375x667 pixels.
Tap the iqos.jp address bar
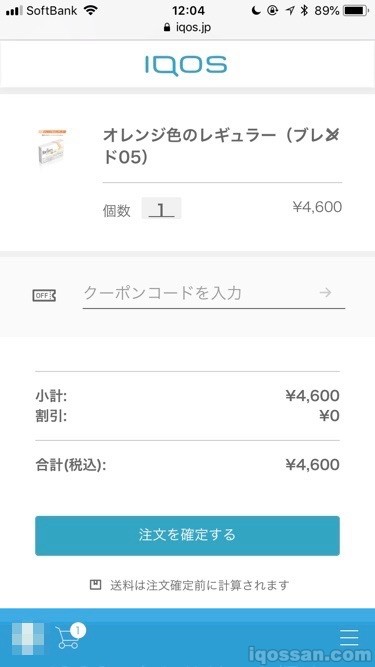click(x=188, y=28)
